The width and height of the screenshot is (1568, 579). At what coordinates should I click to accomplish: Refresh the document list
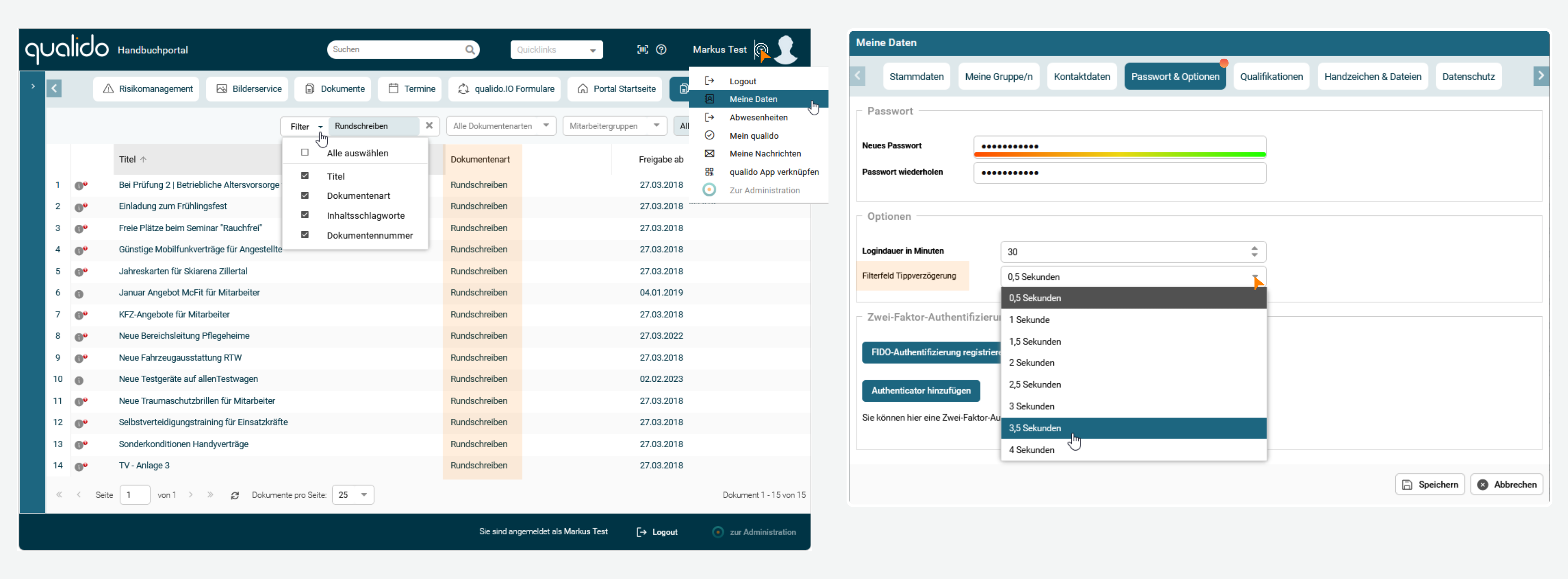click(x=235, y=495)
